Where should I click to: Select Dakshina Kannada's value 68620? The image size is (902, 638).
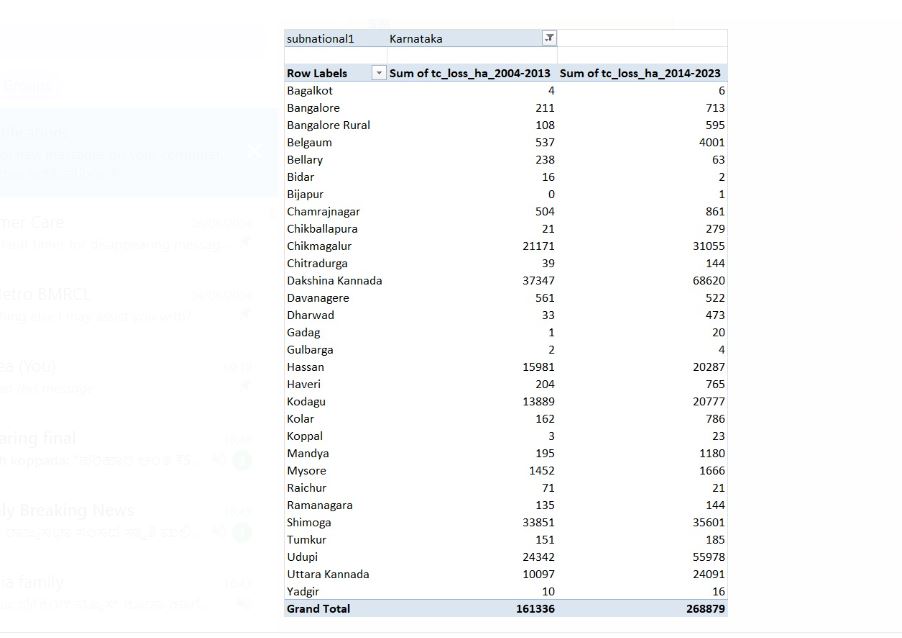[x=709, y=281]
